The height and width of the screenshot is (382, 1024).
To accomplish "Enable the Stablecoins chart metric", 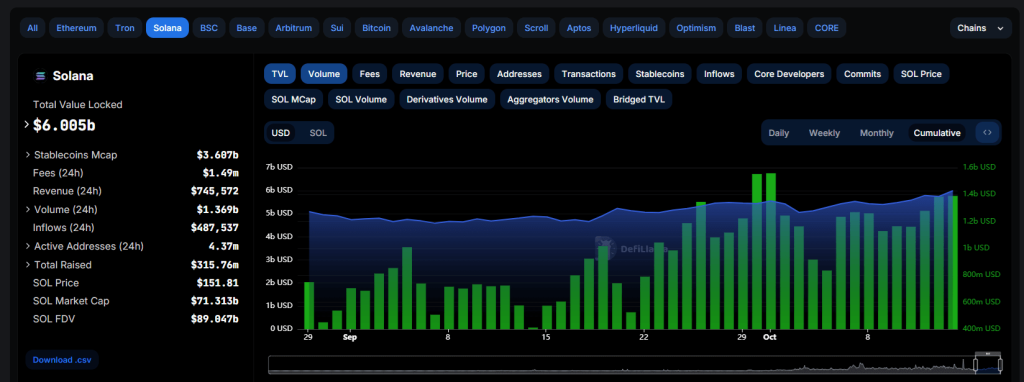I will 660,74.
